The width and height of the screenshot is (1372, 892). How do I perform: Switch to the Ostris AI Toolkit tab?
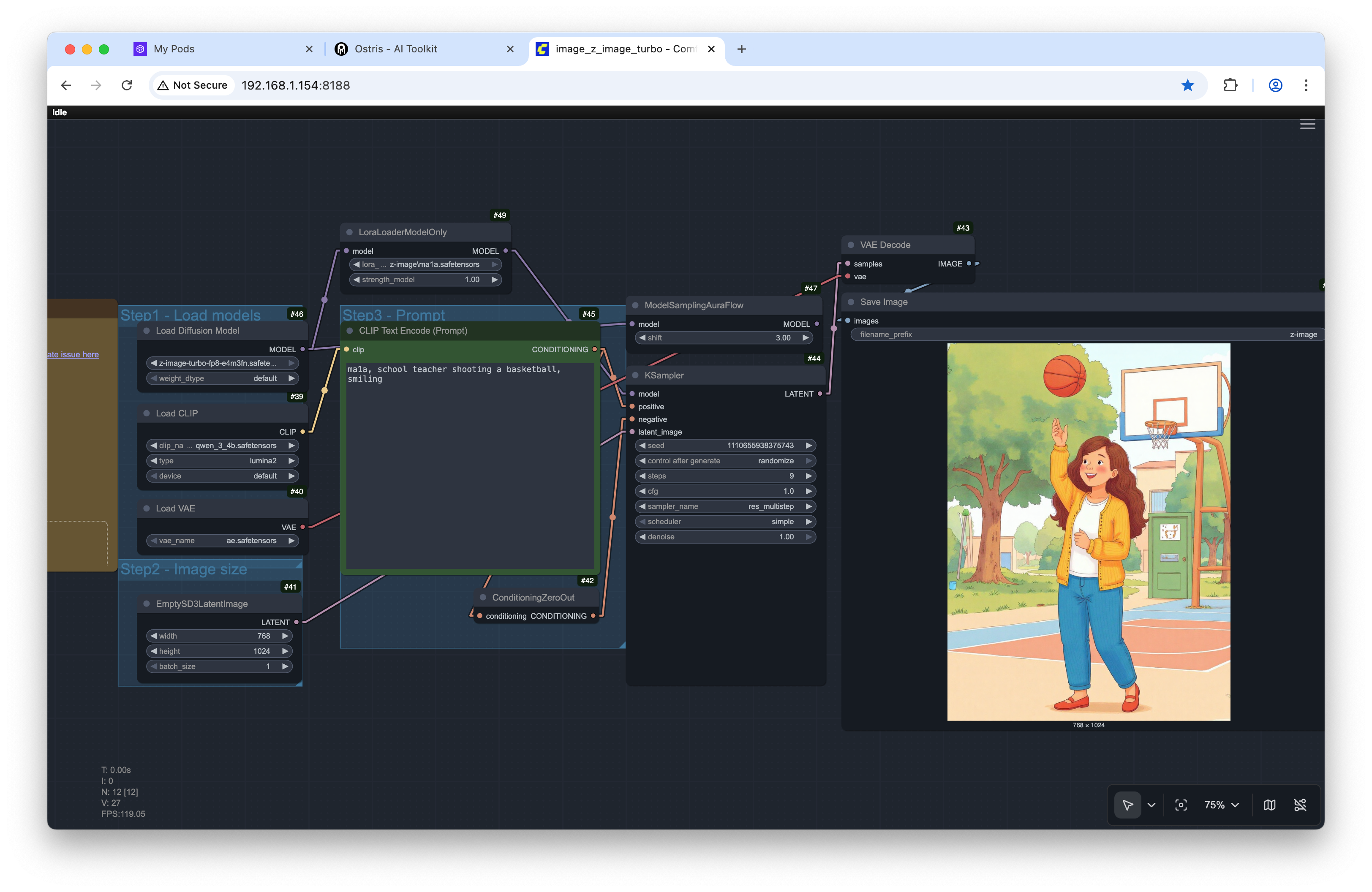pos(395,49)
